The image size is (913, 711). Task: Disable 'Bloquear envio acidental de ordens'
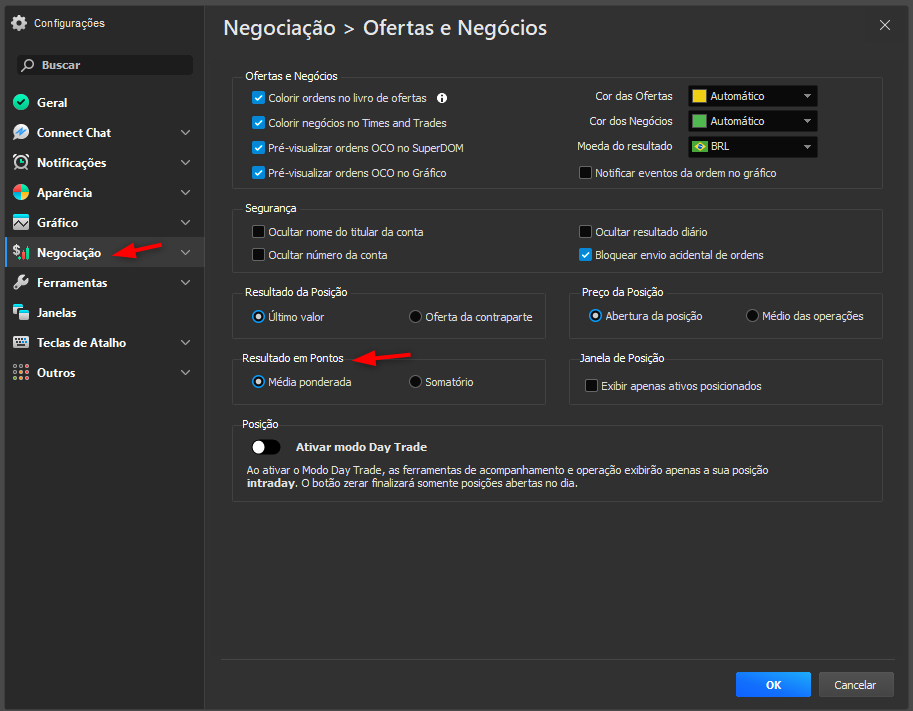pos(585,255)
